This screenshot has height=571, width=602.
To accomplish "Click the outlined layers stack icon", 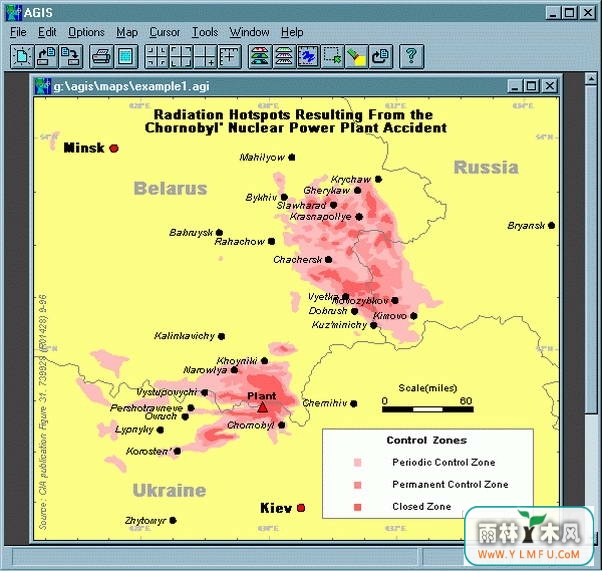I will [x=284, y=56].
